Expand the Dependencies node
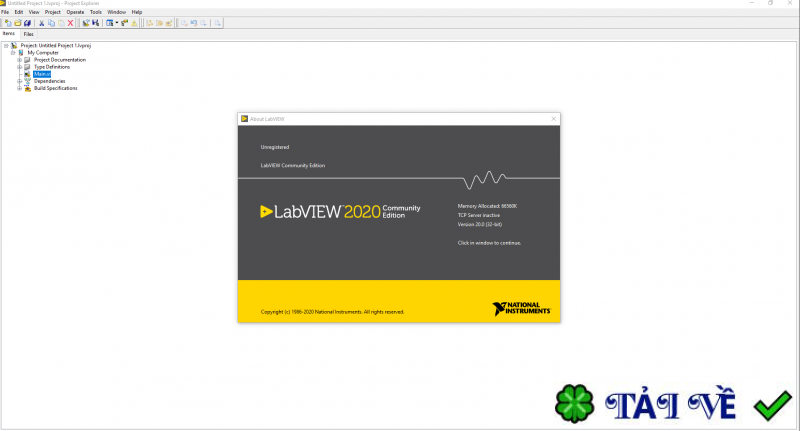The image size is (800, 431). tap(20, 81)
